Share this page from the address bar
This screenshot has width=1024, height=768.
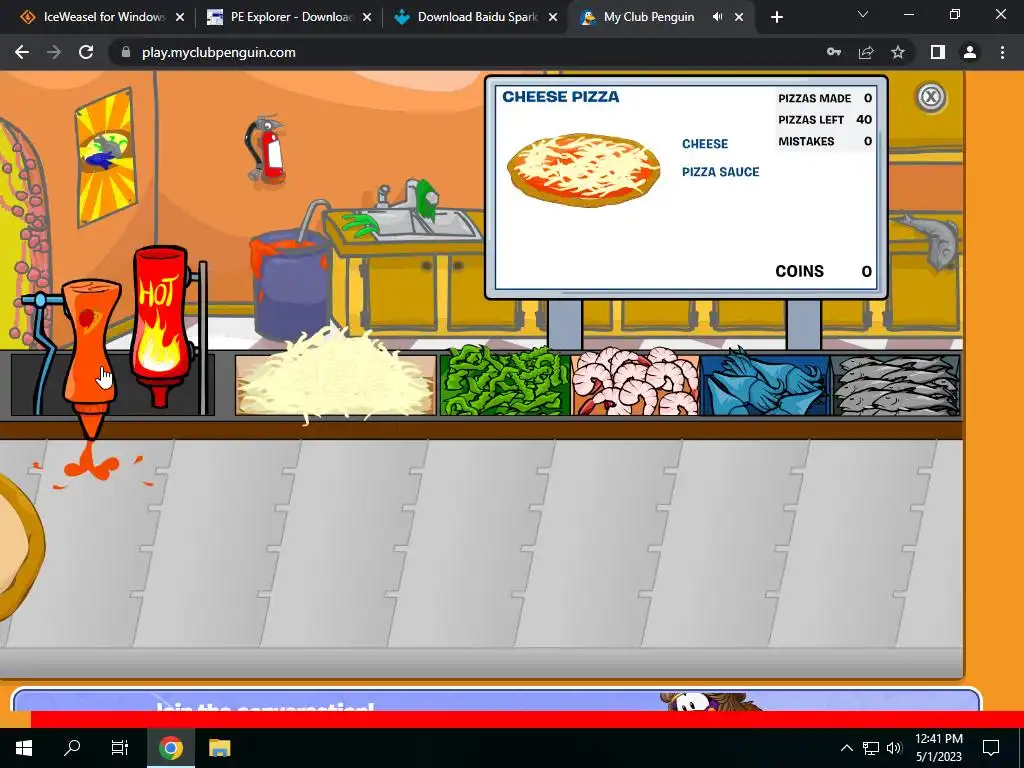tap(866, 52)
